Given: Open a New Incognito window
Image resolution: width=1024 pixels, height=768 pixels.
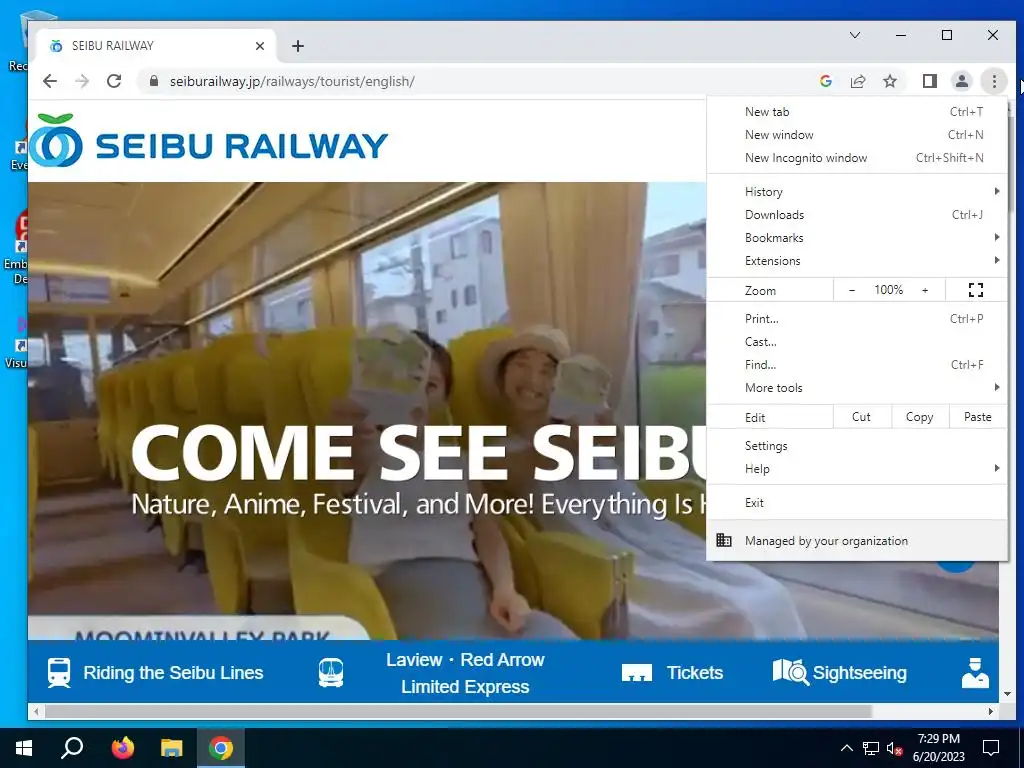Looking at the screenshot, I should pyautogui.click(x=857, y=157).
